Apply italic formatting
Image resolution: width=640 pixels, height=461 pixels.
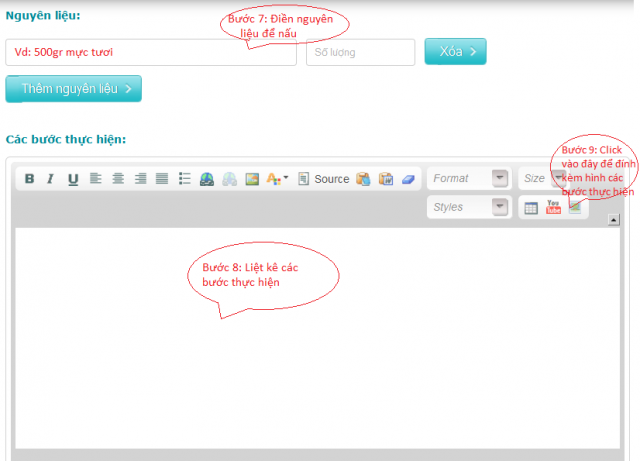[x=50, y=179]
